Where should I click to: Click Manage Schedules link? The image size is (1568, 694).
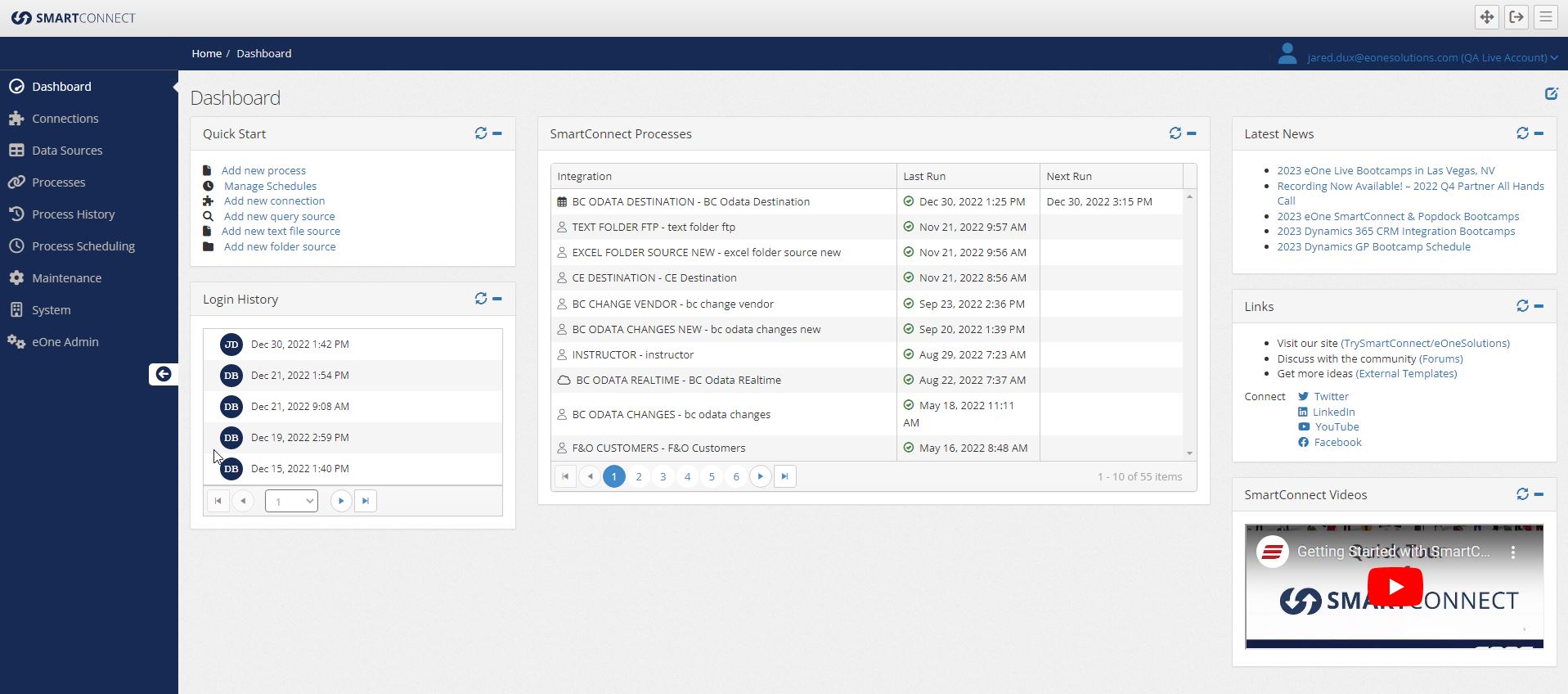tap(270, 187)
